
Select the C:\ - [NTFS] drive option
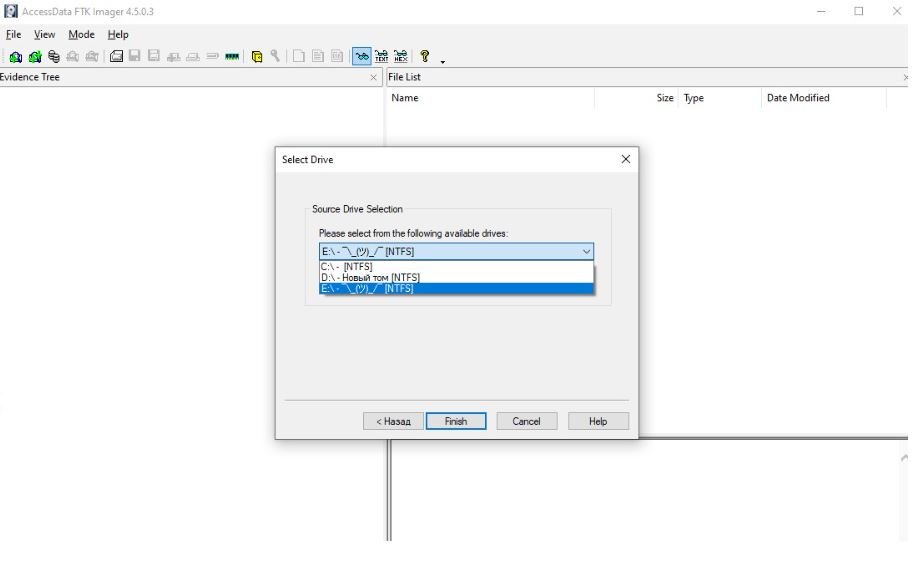pos(457,267)
